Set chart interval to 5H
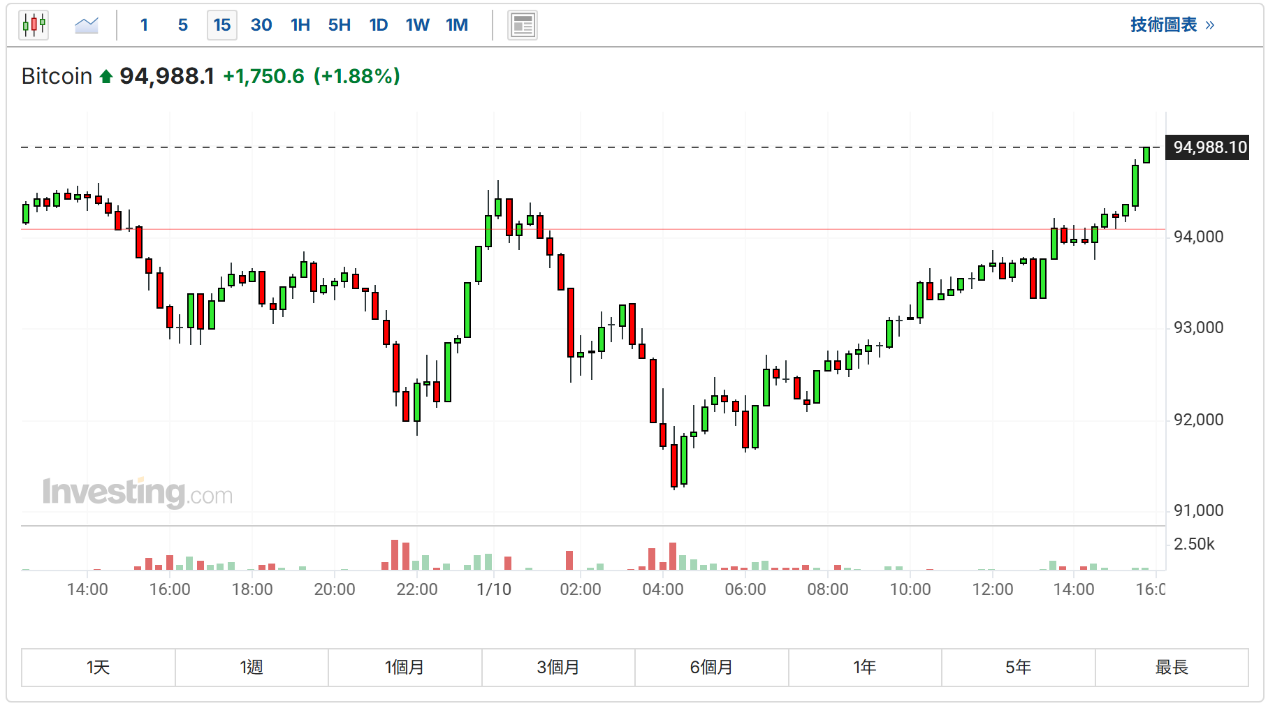Viewport: 1268px width, 706px height. 339,25
